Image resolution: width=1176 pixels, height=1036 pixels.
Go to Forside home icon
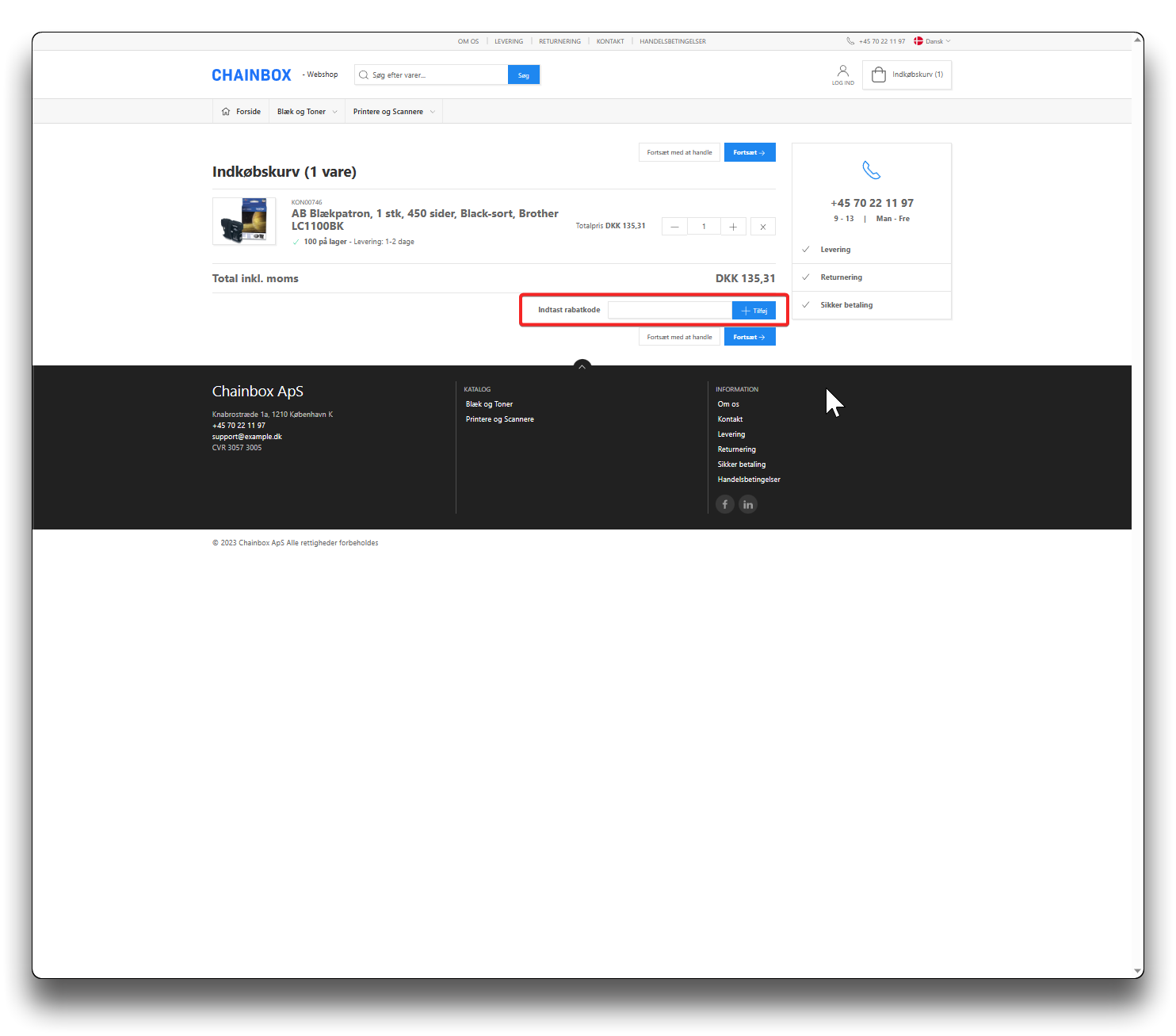point(226,112)
